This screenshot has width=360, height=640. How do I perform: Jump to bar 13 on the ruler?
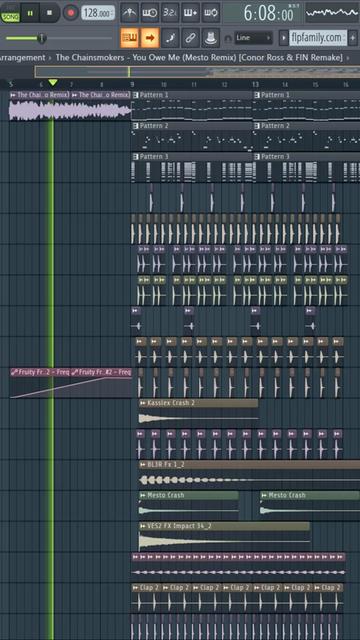255,84
